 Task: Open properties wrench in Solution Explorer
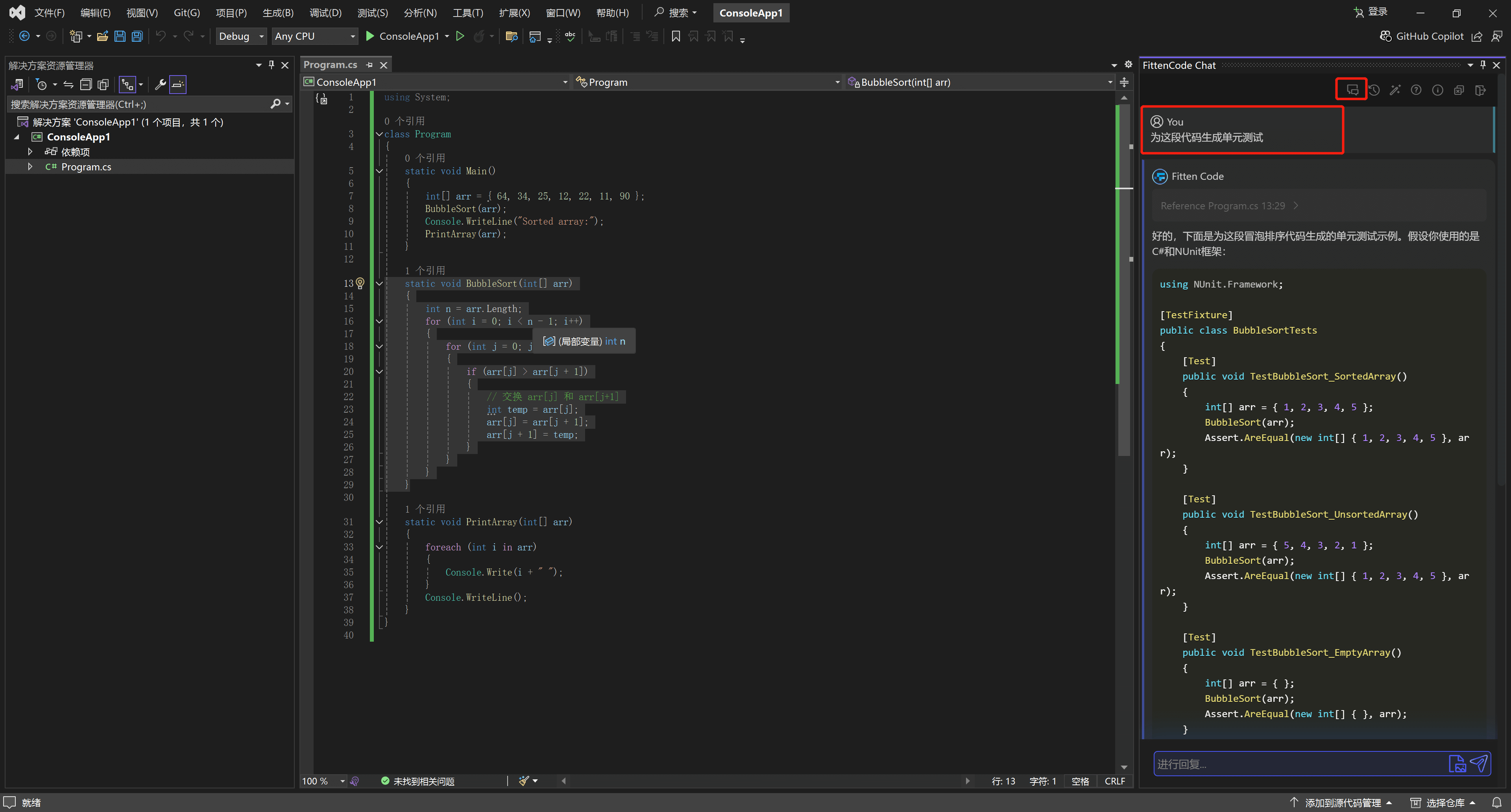coord(160,85)
